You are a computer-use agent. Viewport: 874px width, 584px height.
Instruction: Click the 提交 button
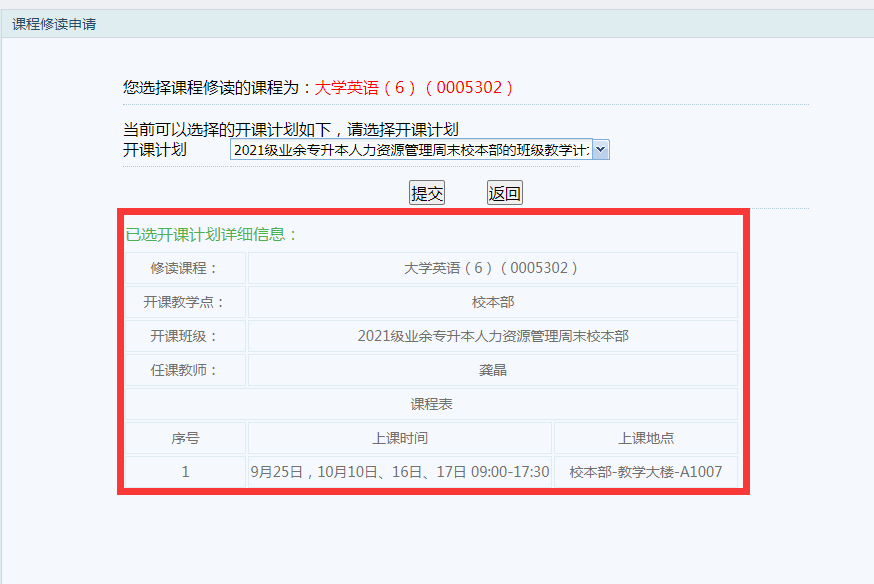pyautogui.click(x=427, y=194)
